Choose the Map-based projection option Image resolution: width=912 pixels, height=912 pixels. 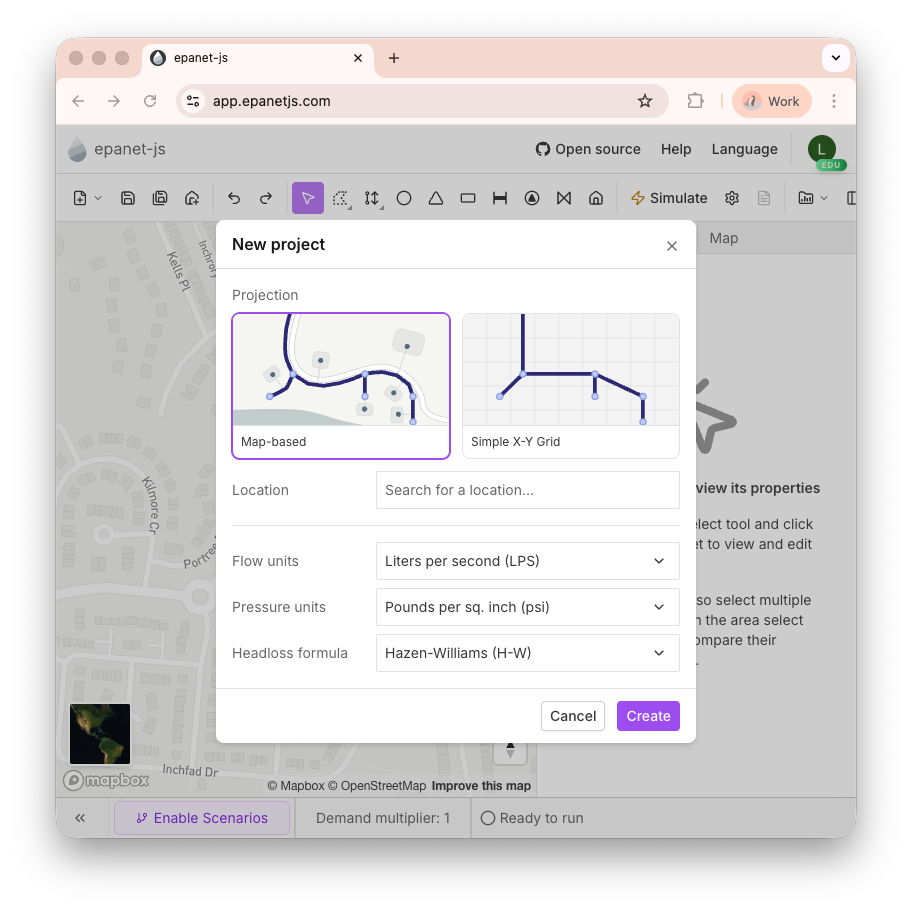[x=341, y=385]
